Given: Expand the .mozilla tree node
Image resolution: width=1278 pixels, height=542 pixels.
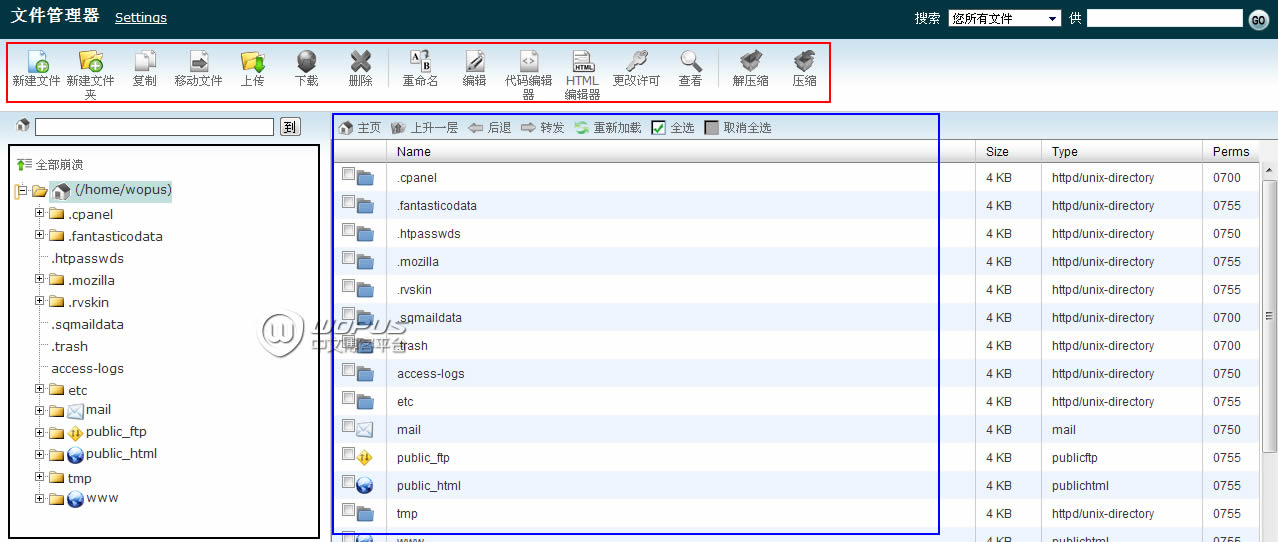Looking at the screenshot, I should pyautogui.click(x=40, y=279).
